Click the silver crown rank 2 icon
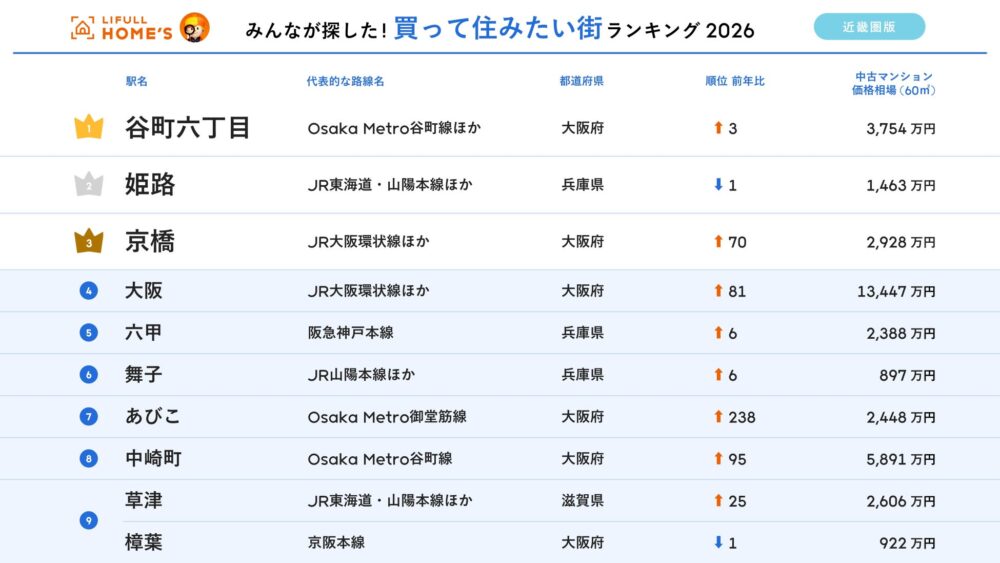The width and height of the screenshot is (1000, 563). pyautogui.click(x=89, y=185)
